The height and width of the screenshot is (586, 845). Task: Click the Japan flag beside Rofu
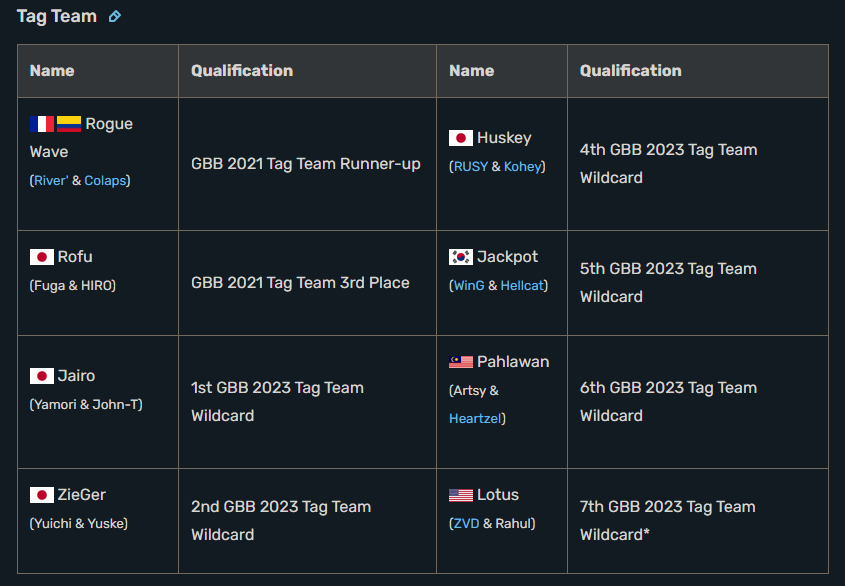42,257
